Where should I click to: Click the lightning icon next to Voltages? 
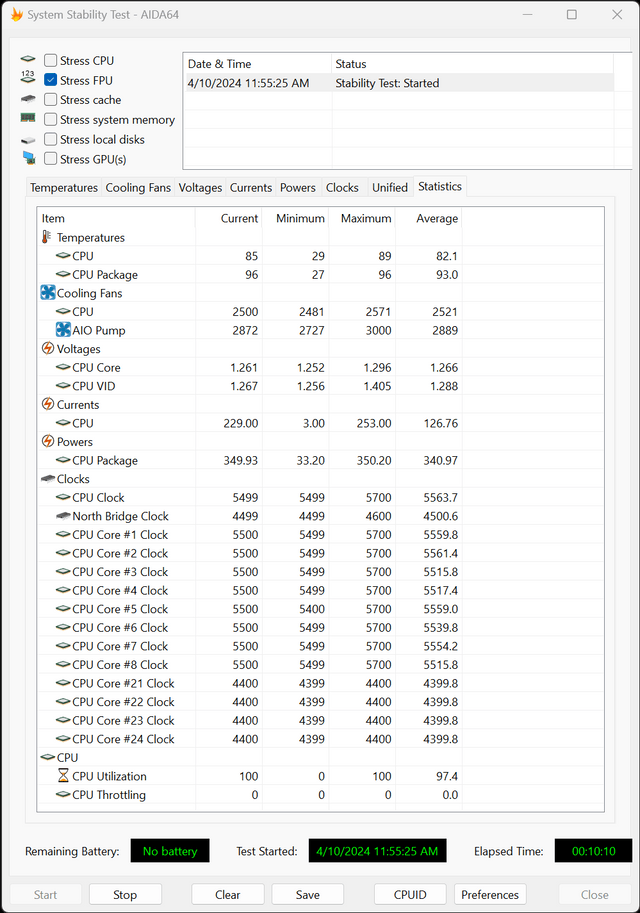(48, 348)
